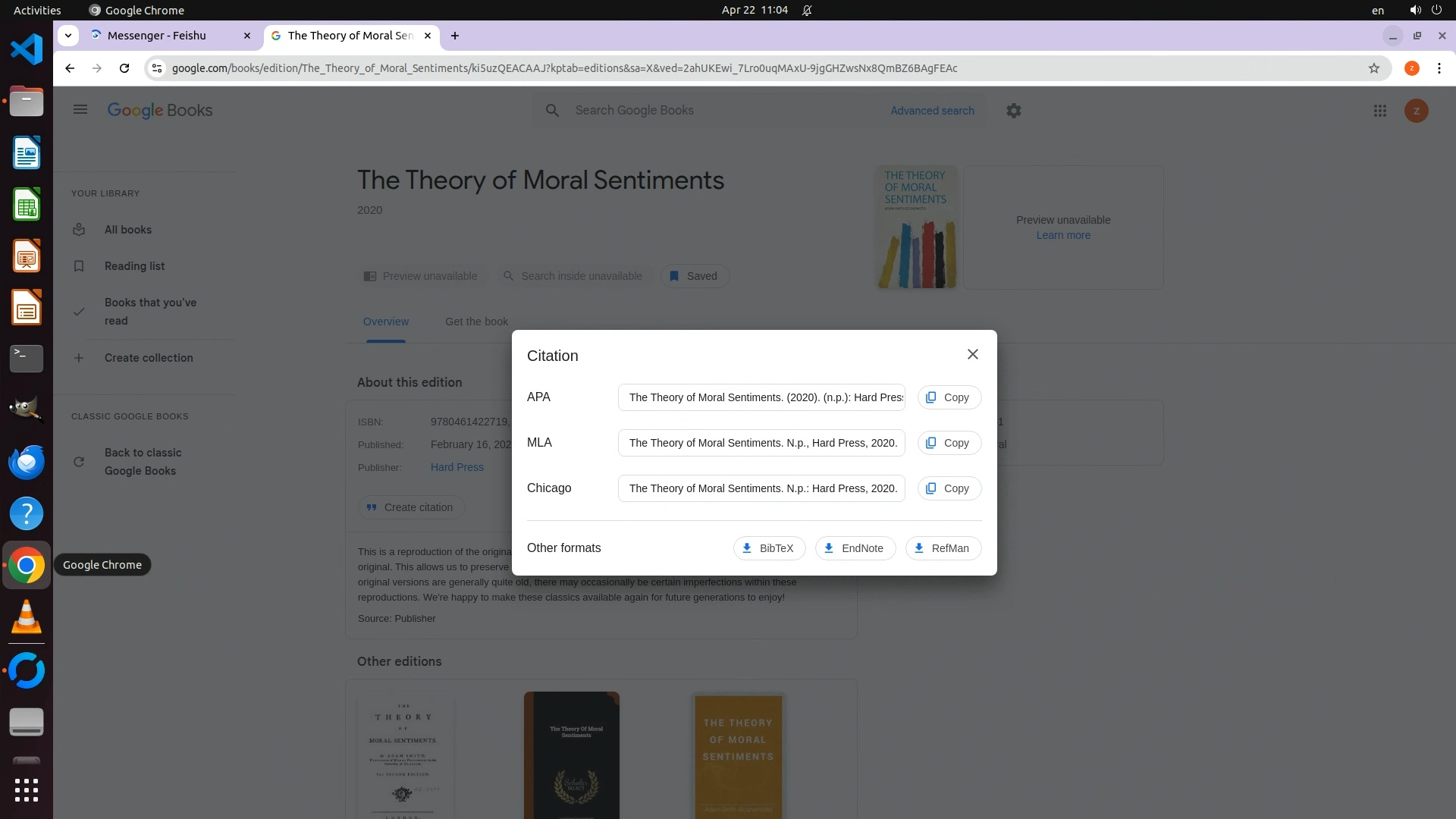1456x819 pixels.
Task: Open the Google Books settings gear
Action: tap(1013, 111)
